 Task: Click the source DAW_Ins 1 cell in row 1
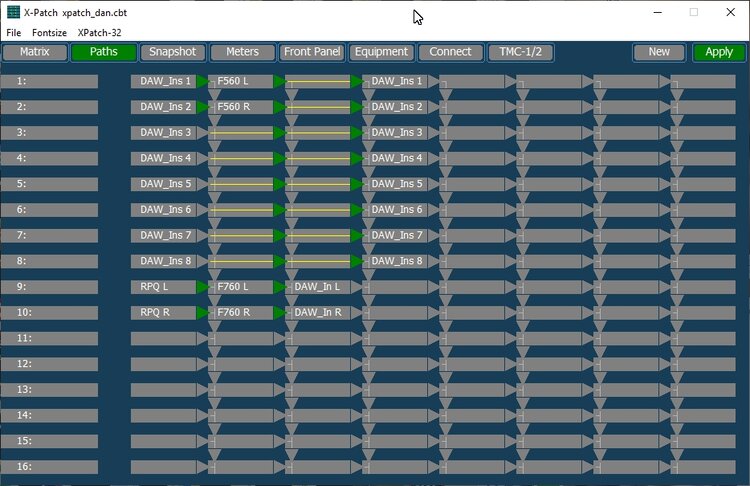164,81
